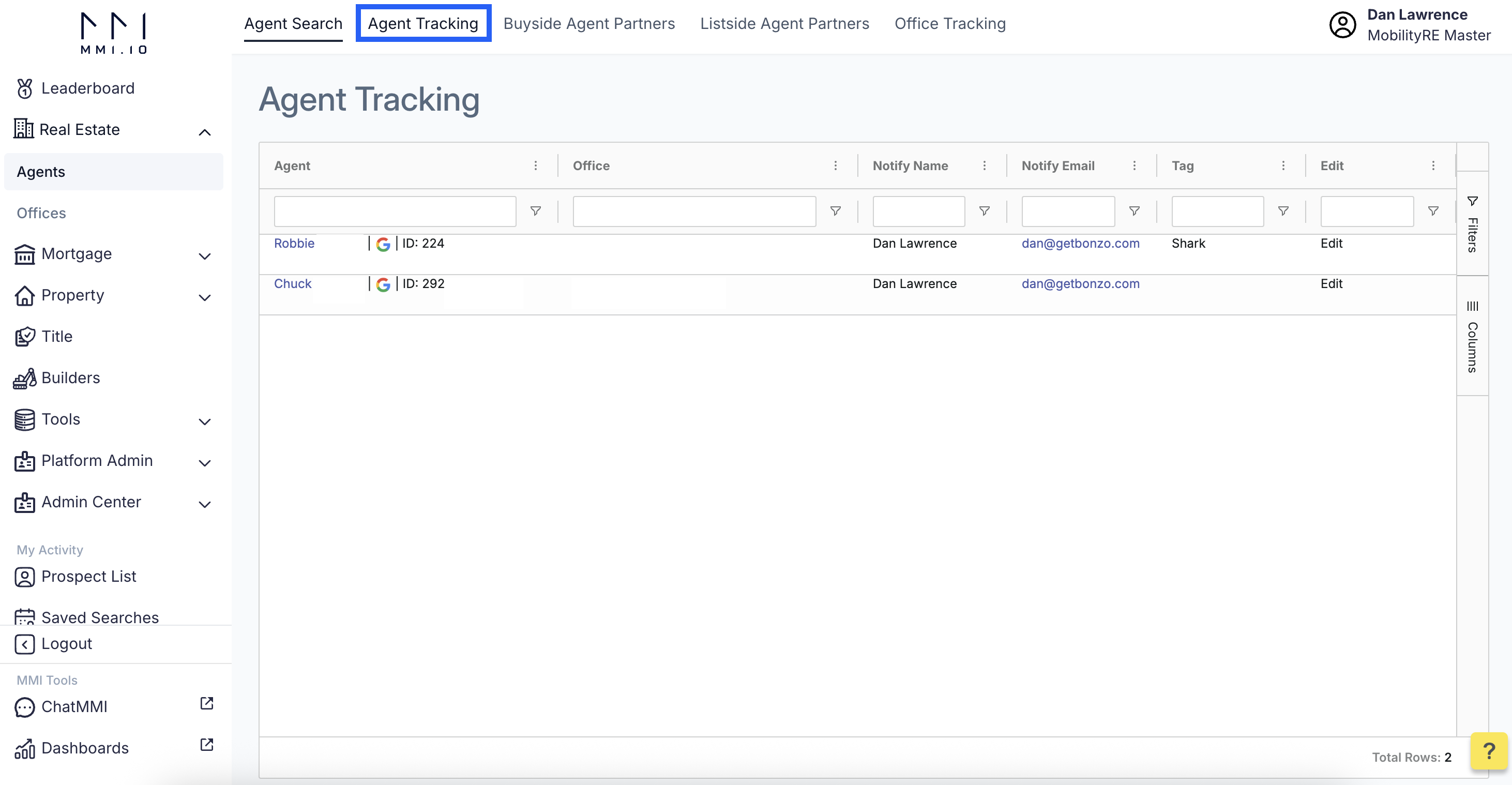Viewport: 1512px width, 785px height.
Task: Open Leaderboard medal icon
Action: [25, 88]
